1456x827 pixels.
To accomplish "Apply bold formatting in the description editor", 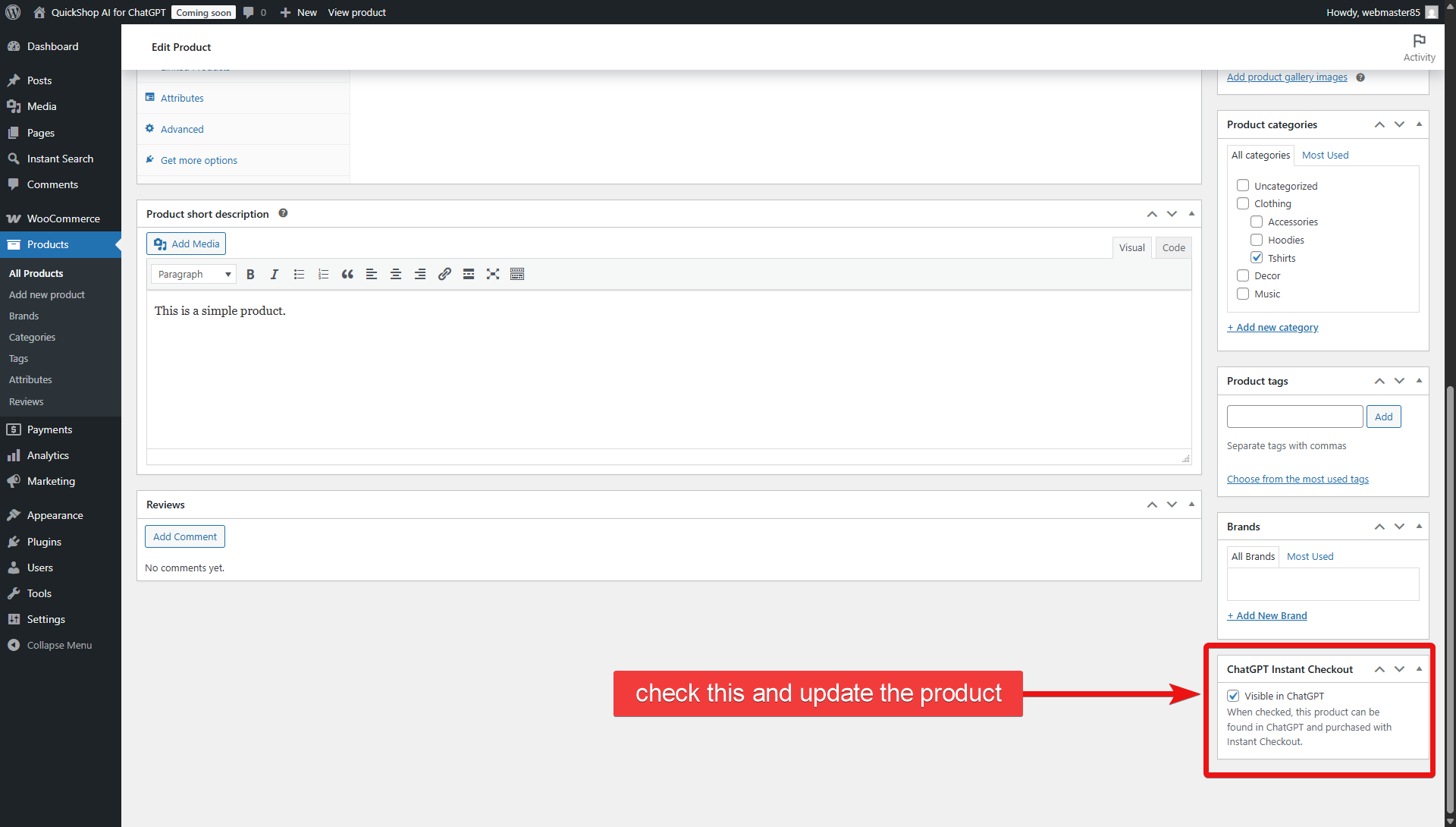I will 250,274.
